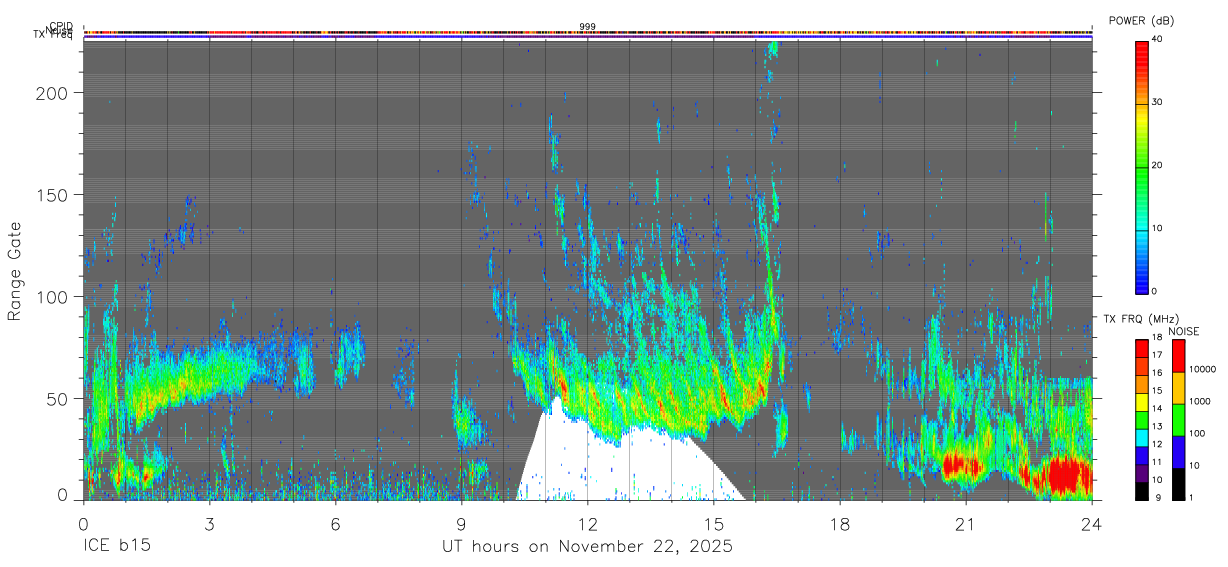Click the '15' UT hour tick label
This screenshot has width=1228, height=567.
(x=714, y=523)
